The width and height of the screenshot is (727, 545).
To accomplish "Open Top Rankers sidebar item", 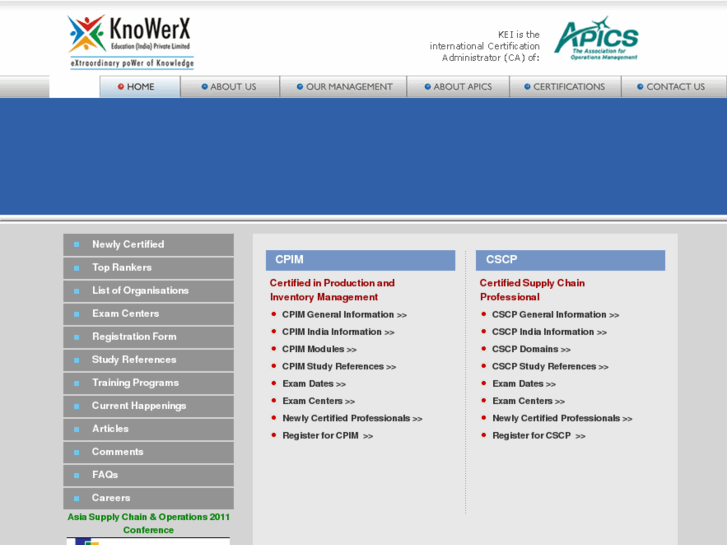I will click(148, 268).
